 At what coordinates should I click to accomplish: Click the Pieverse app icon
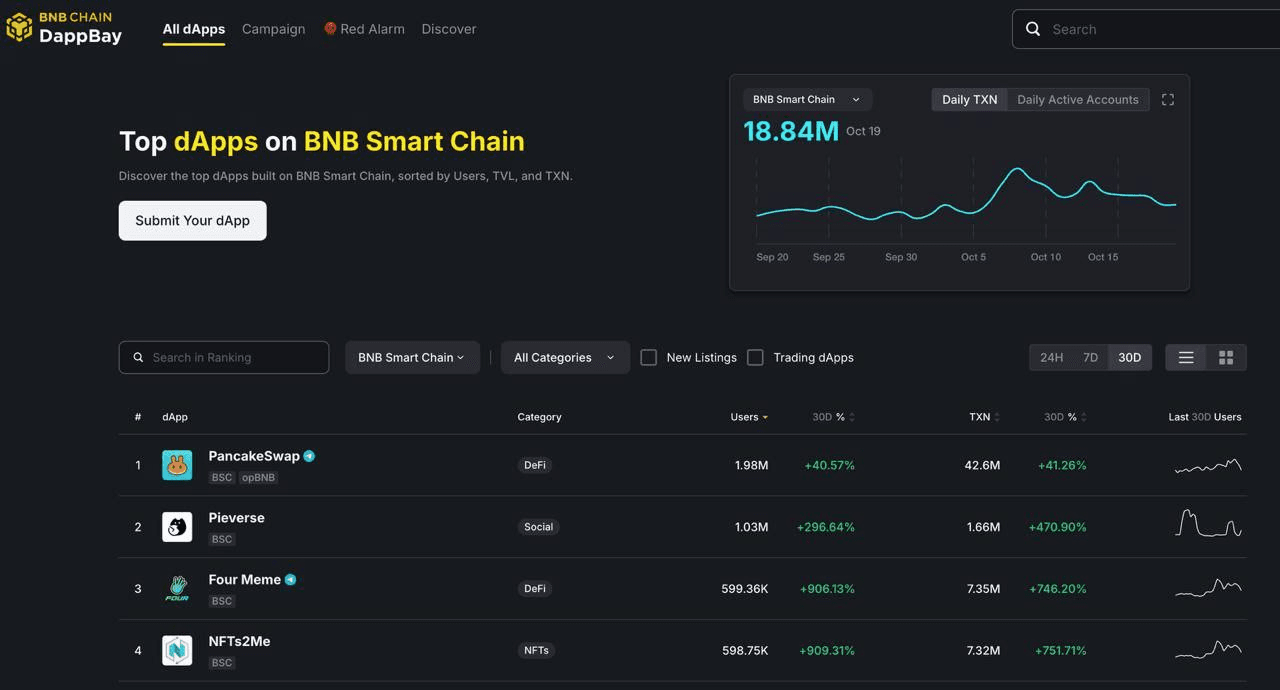click(x=177, y=527)
